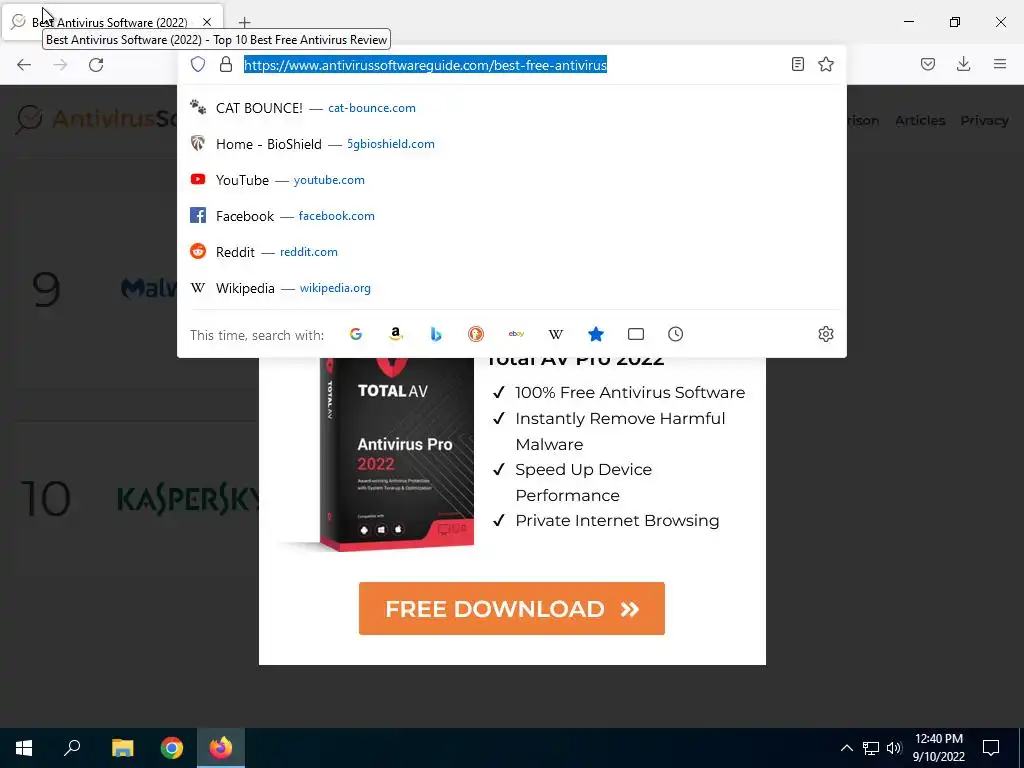Toggle reader view icon in address bar
The image size is (1024, 768).
tap(797, 64)
